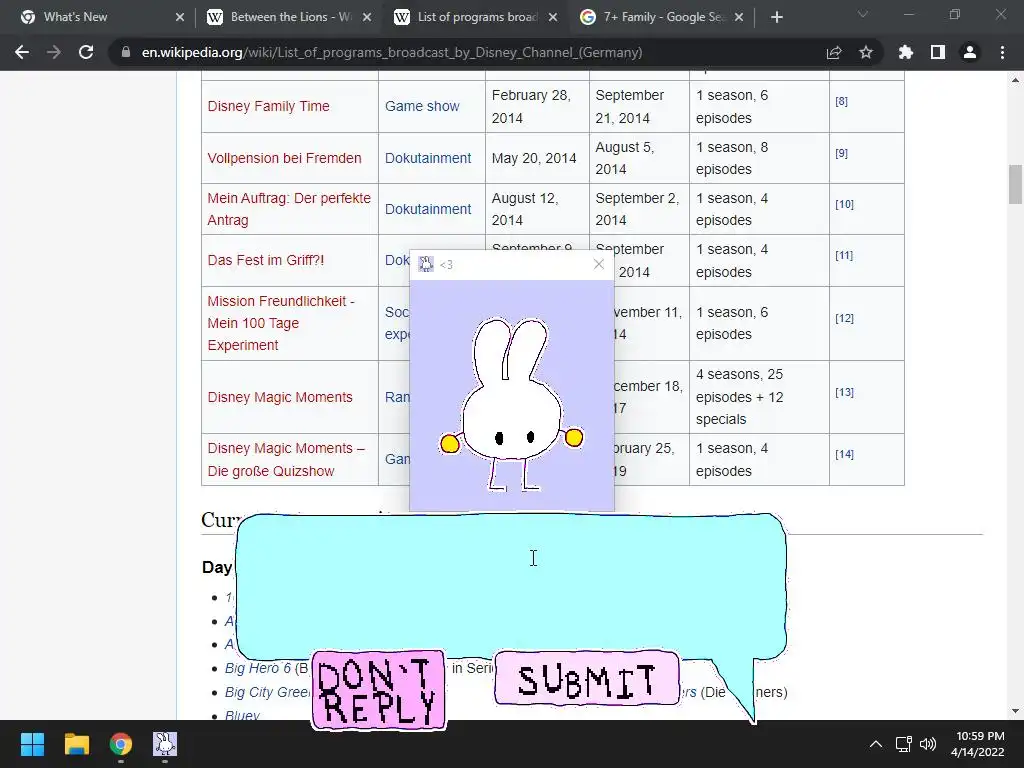Open citation reference [10]

[x=844, y=204]
